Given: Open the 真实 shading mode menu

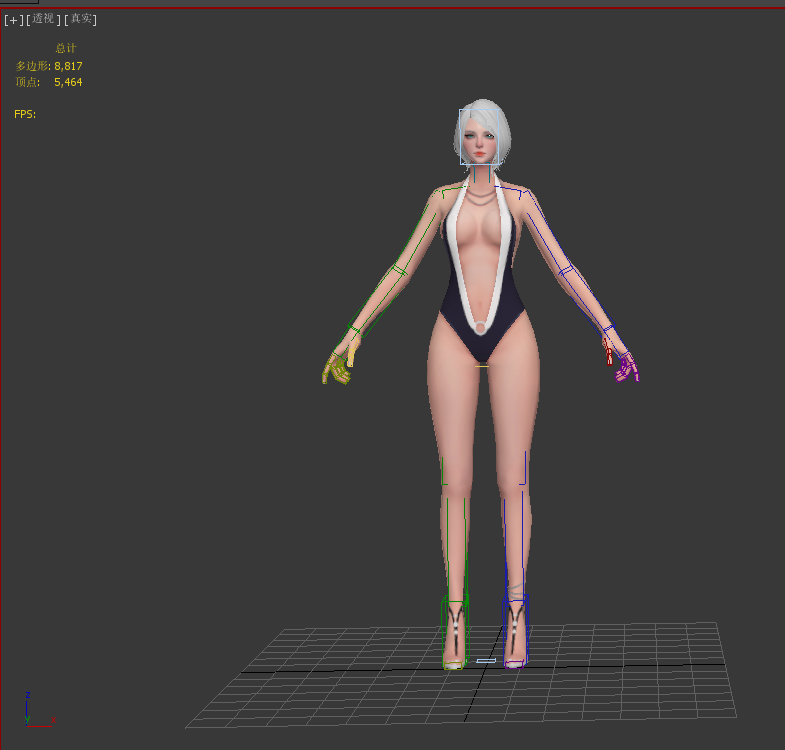Looking at the screenshot, I should pos(81,19).
